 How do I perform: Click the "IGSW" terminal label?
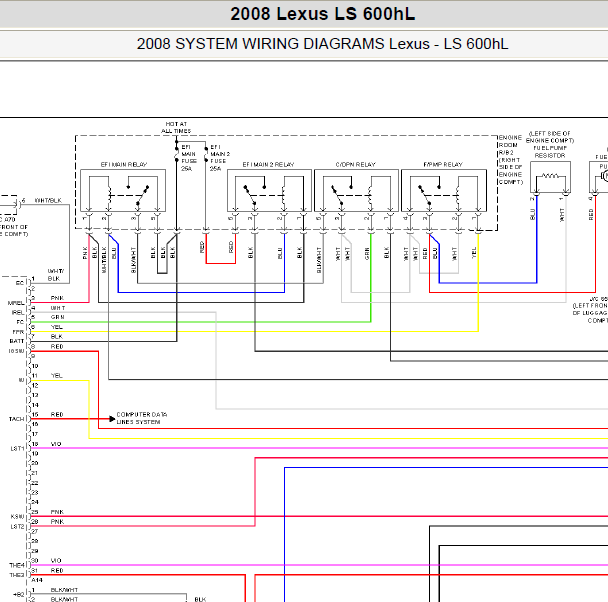coord(16,351)
